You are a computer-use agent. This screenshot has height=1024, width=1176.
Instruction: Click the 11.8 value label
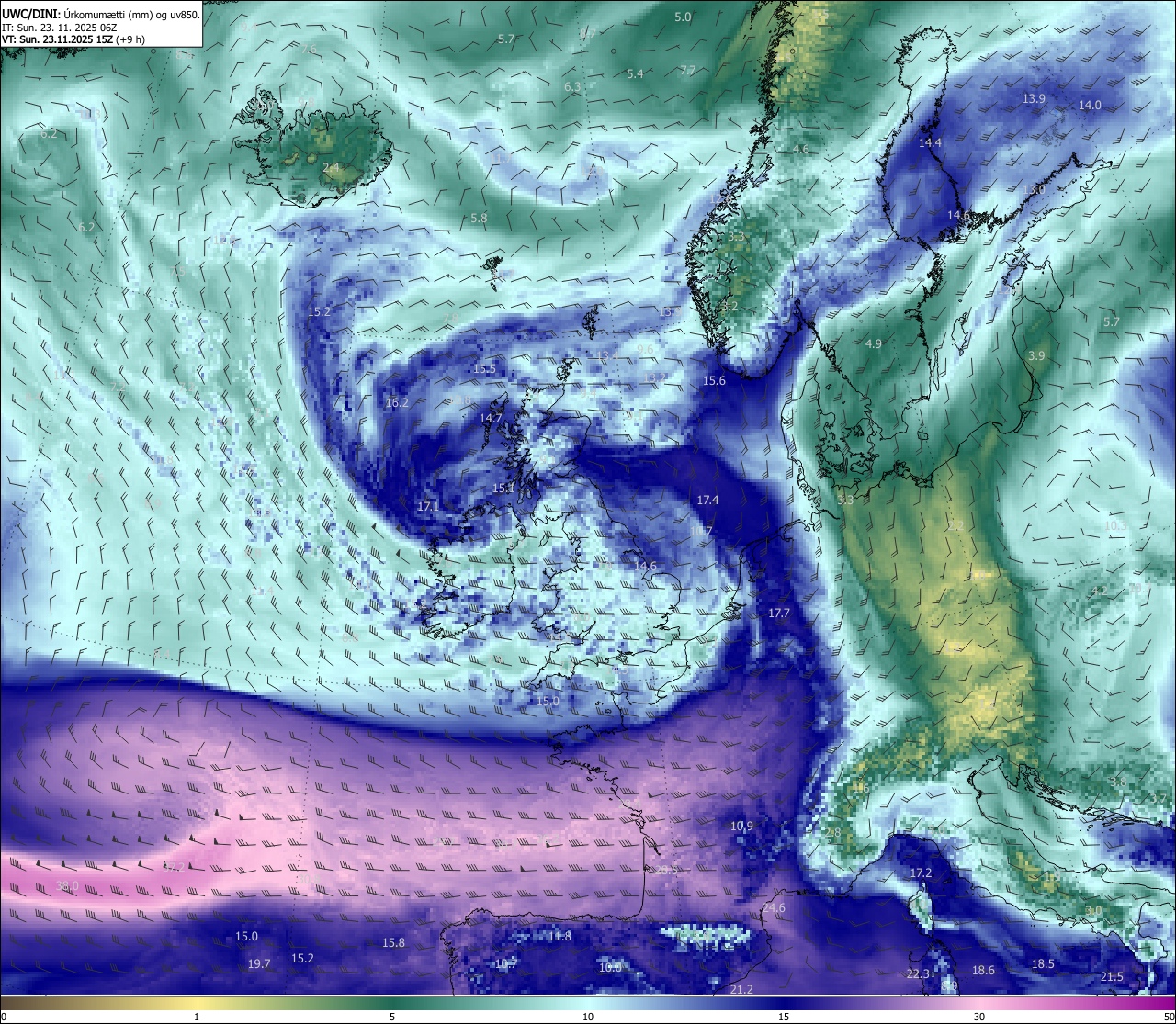[560, 936]
